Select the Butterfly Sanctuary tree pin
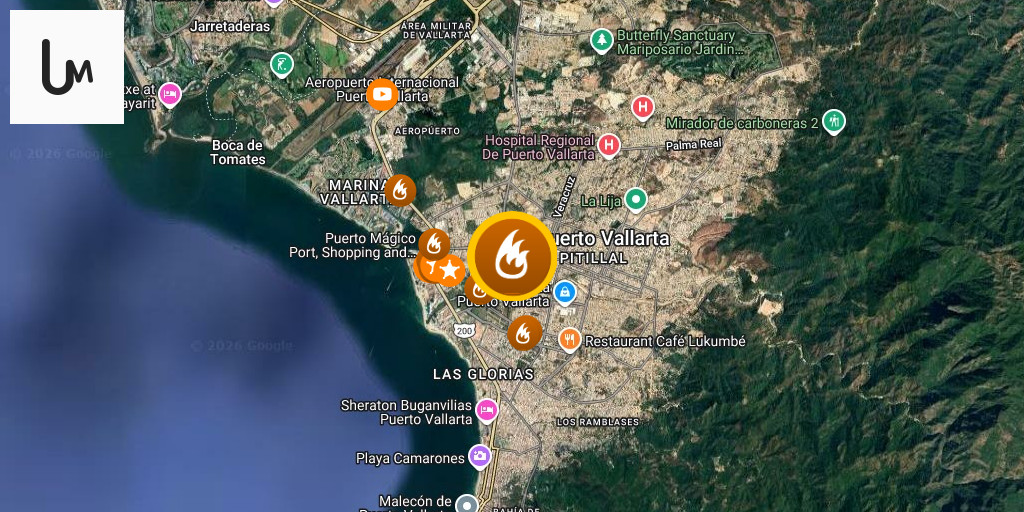Viewport: 1024px width, 512px height. pyautogui.click(x=601, y=40)
